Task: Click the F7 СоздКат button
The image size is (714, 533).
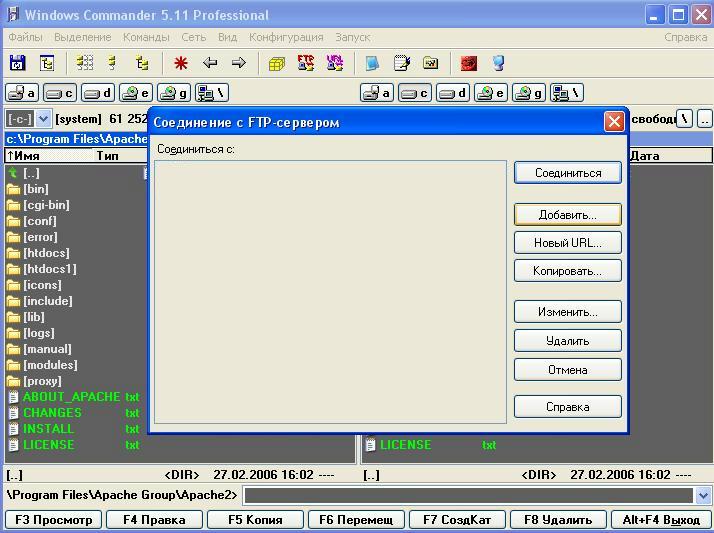Action: click(x=457, y=520)
